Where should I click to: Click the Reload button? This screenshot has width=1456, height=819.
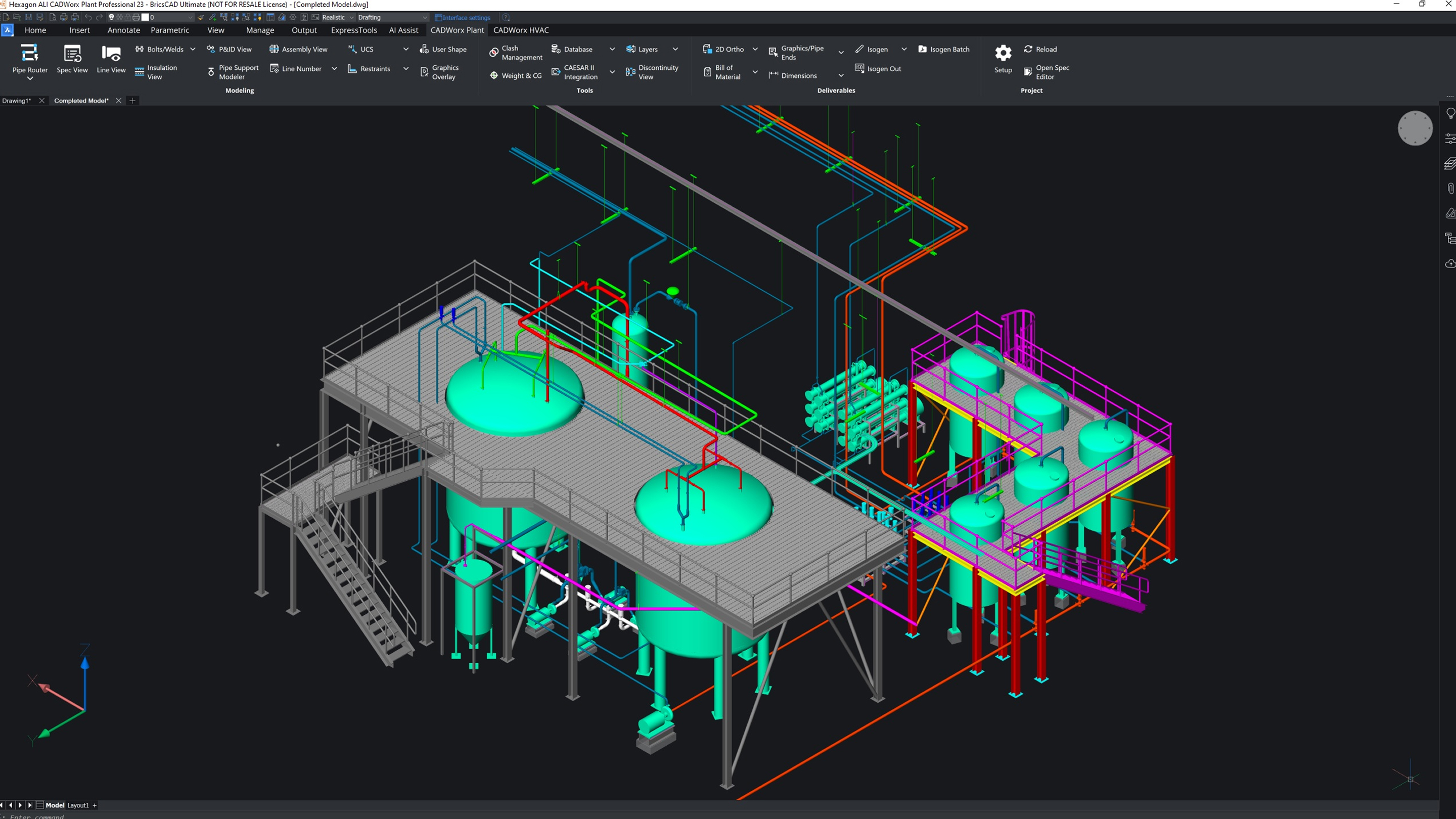[x=1040, y=49]
